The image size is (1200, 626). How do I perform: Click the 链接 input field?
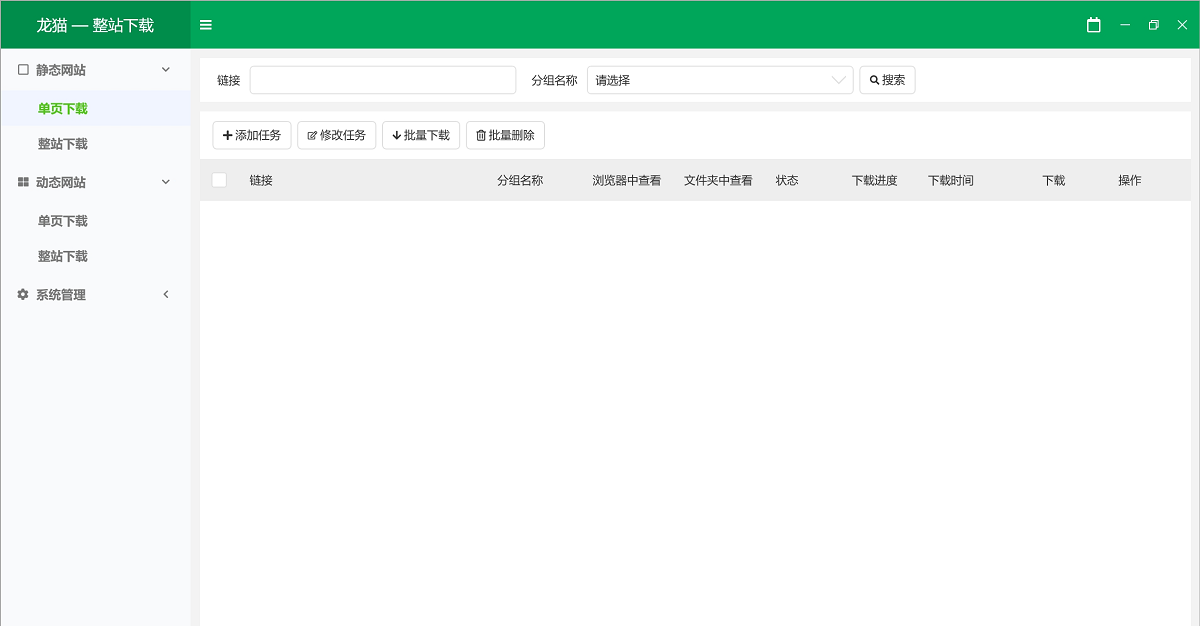pyautogui.click(x=383, y=80)
